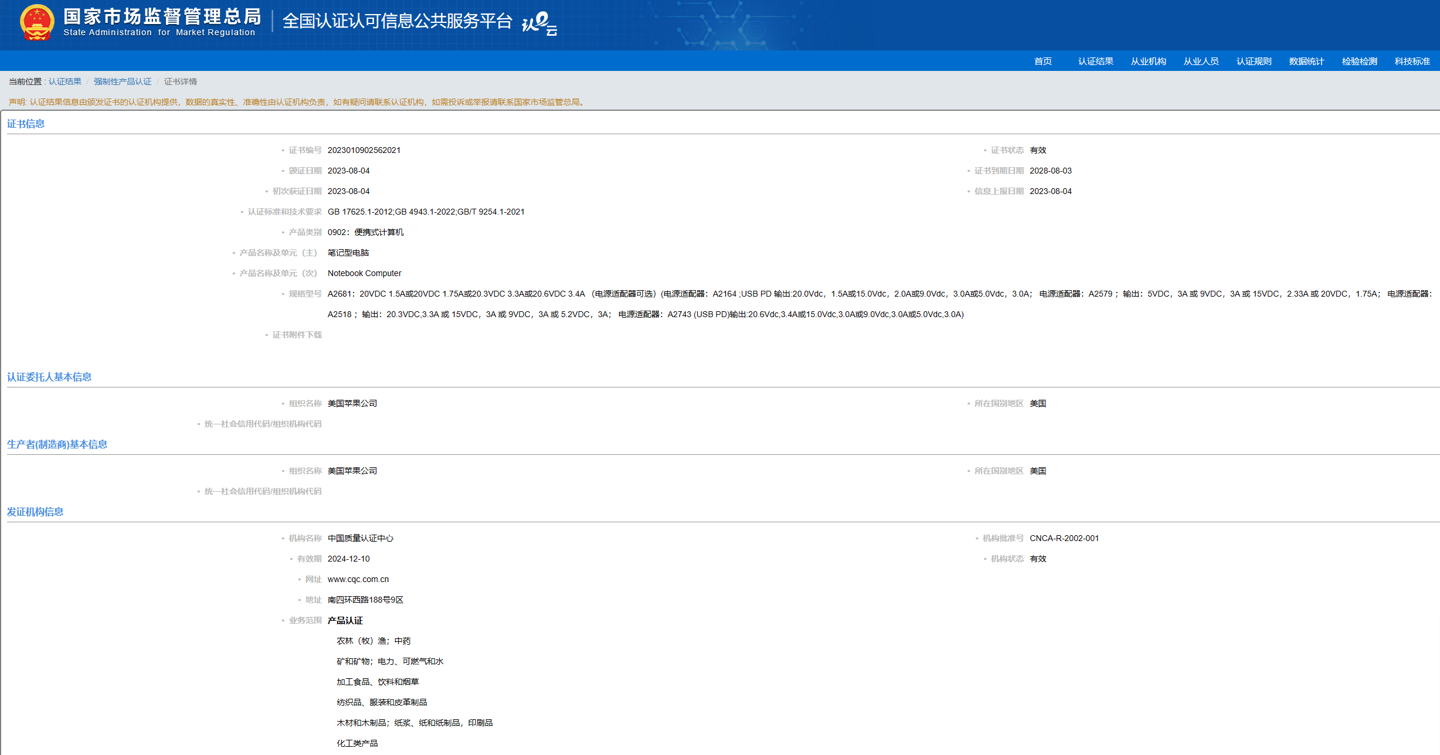Click the 证书详情 breadcrumb item
The height and width of the screenshot is (755, 1440).
(x=181, y=82)
